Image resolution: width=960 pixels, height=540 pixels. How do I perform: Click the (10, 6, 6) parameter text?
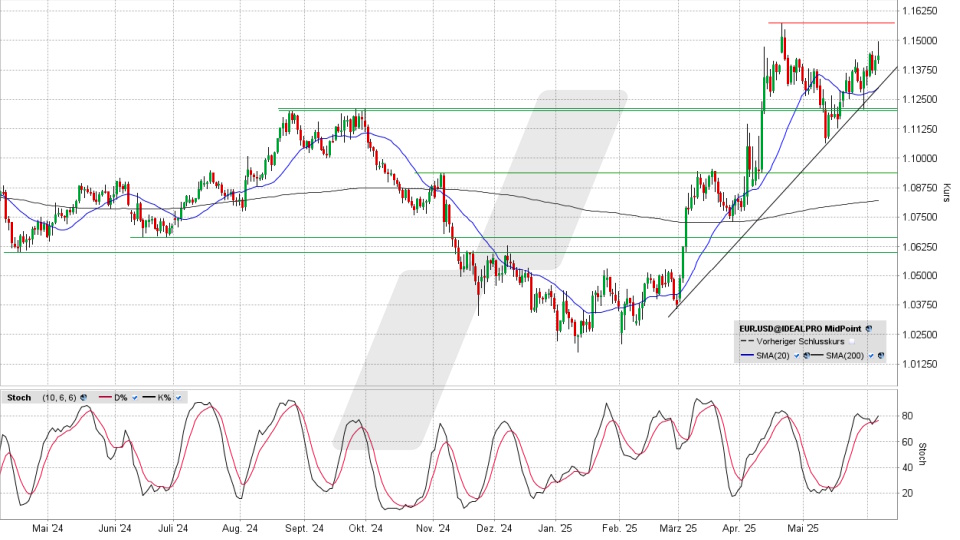point(59,398)
